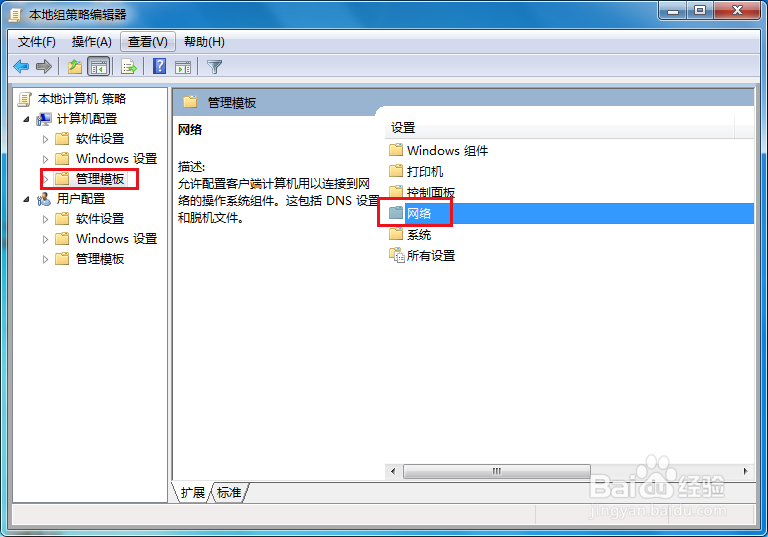Expand 管理模板 under 计算机配置

coord(46,179)
